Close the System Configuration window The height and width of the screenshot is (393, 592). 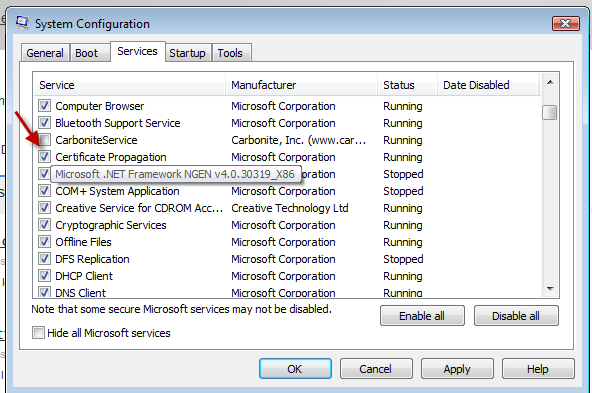point(566,24)
